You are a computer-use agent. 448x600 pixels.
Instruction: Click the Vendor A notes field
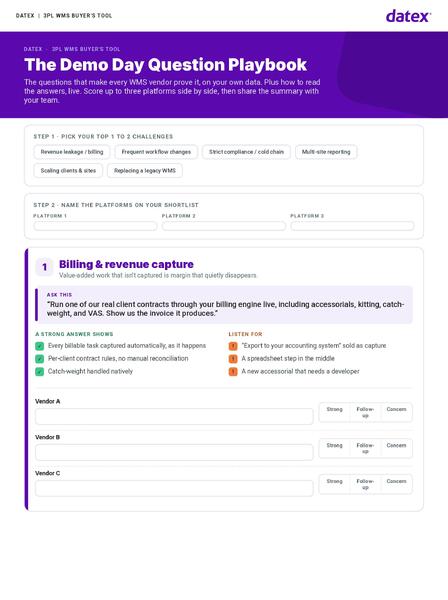174,416
